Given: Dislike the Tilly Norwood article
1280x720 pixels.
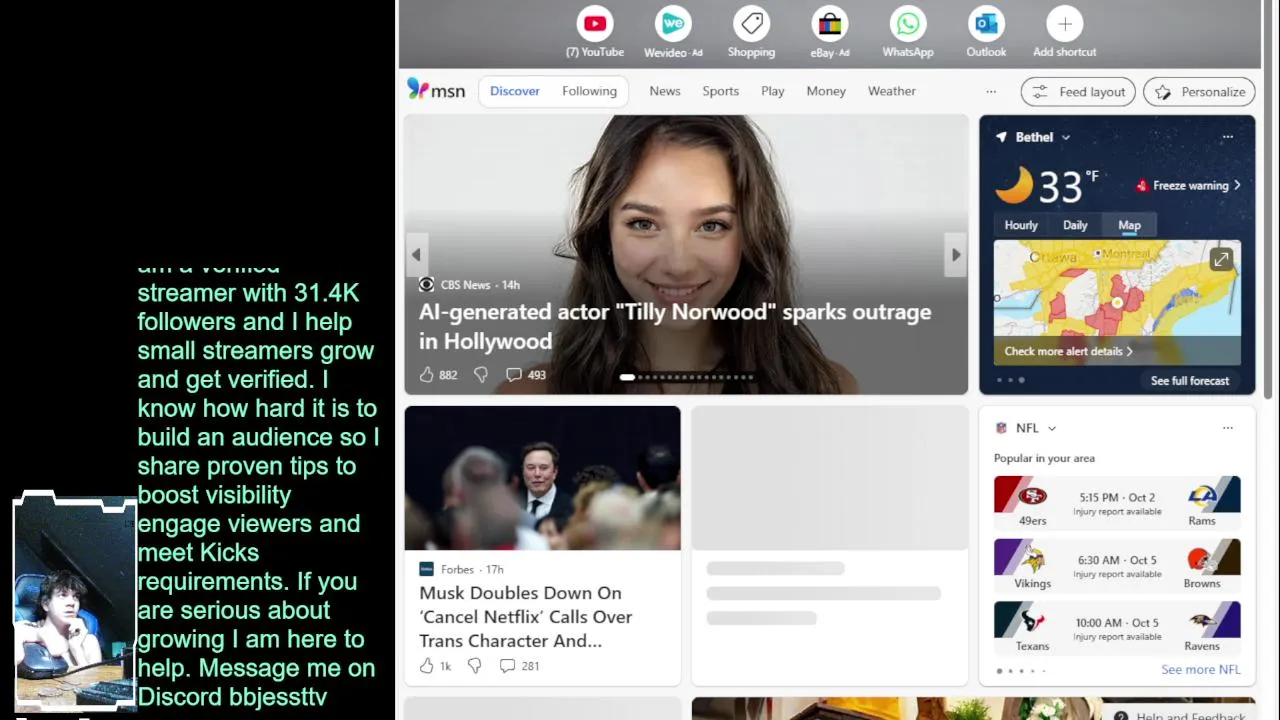Looking at the screenshot, I should coord(481,375).
